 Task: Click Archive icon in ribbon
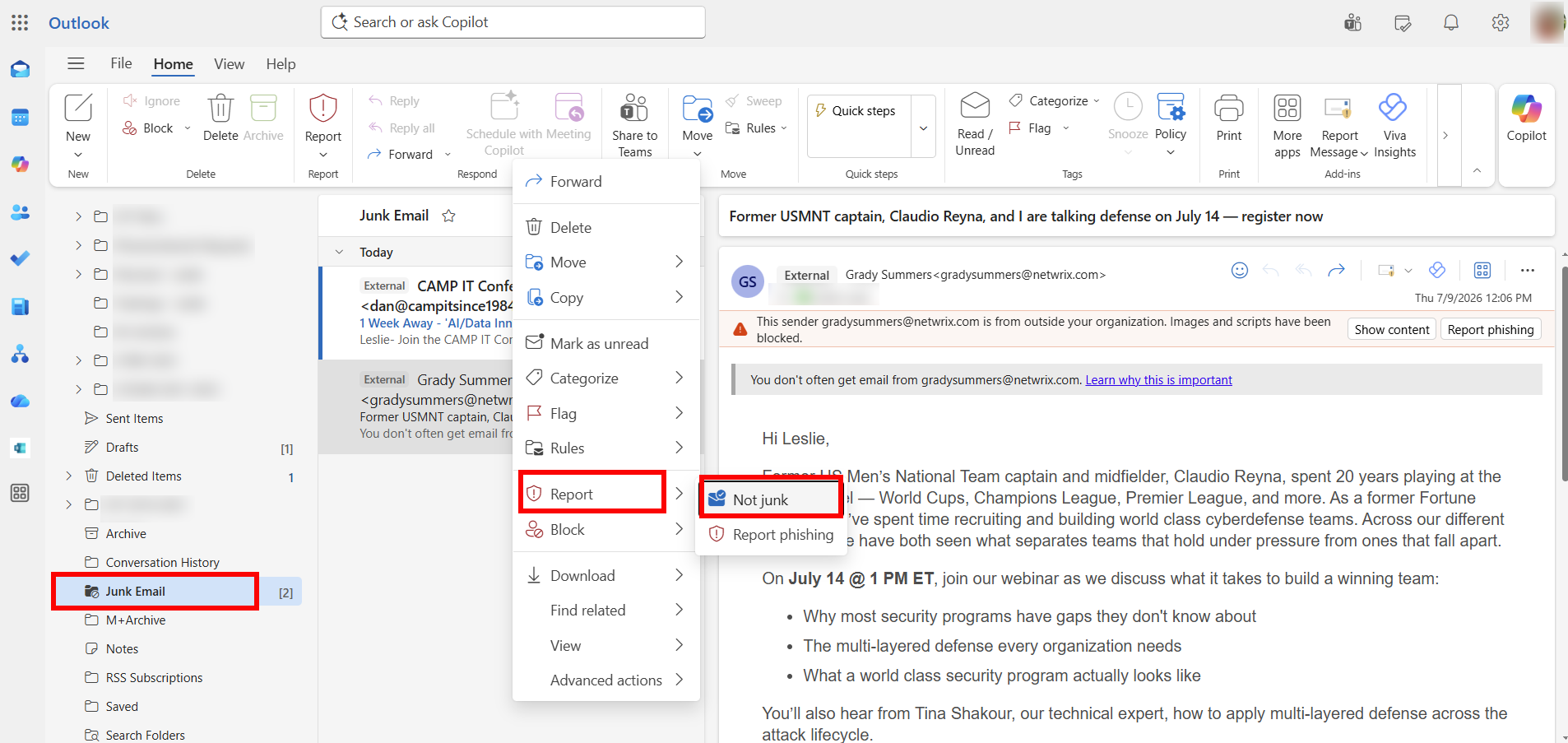[263, 108]
